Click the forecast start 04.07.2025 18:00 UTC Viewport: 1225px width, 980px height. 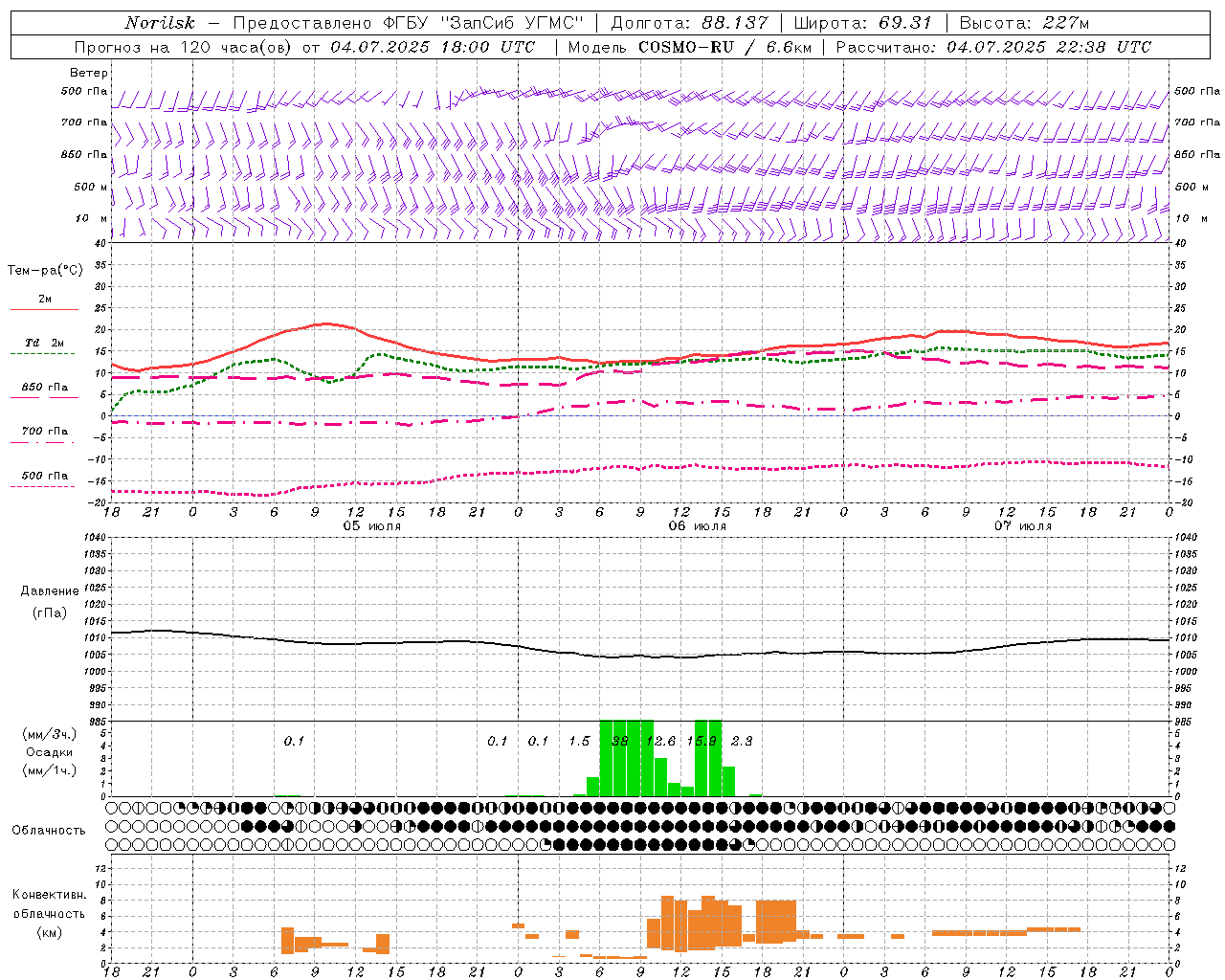pyautogui.click(x=433, y=47)
